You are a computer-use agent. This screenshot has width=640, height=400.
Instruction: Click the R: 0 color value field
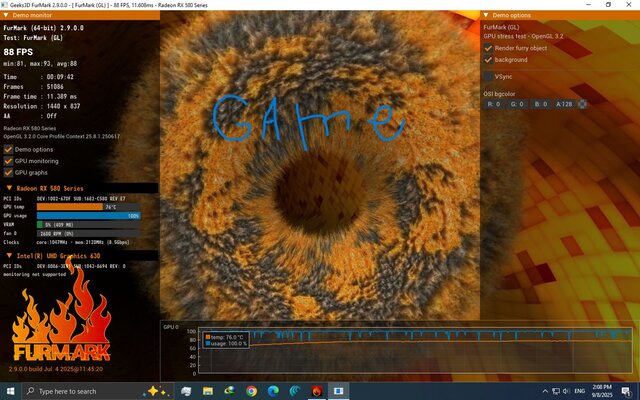pos(494,104)
